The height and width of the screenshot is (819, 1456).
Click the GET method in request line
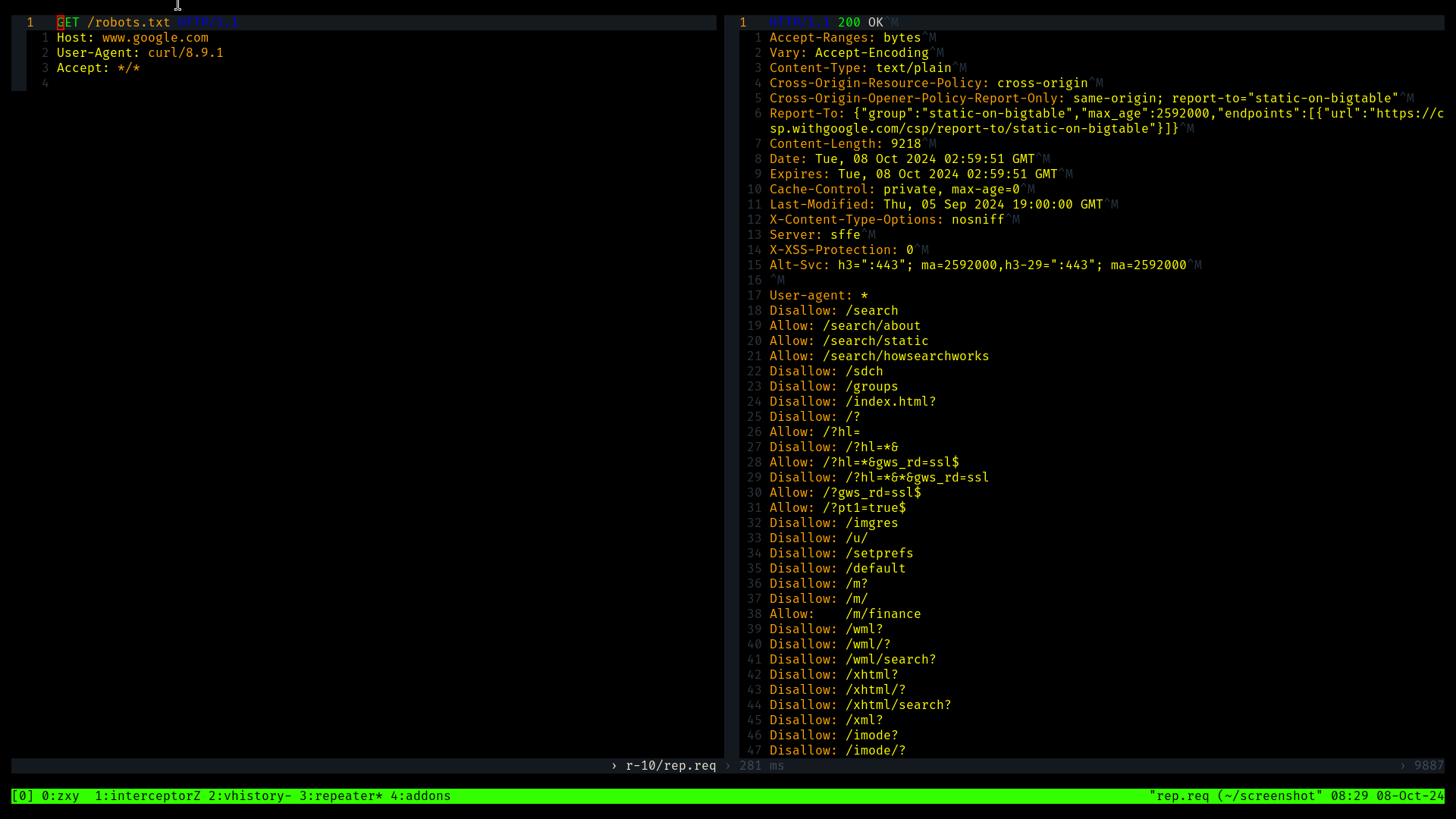[x=68, y=23]
